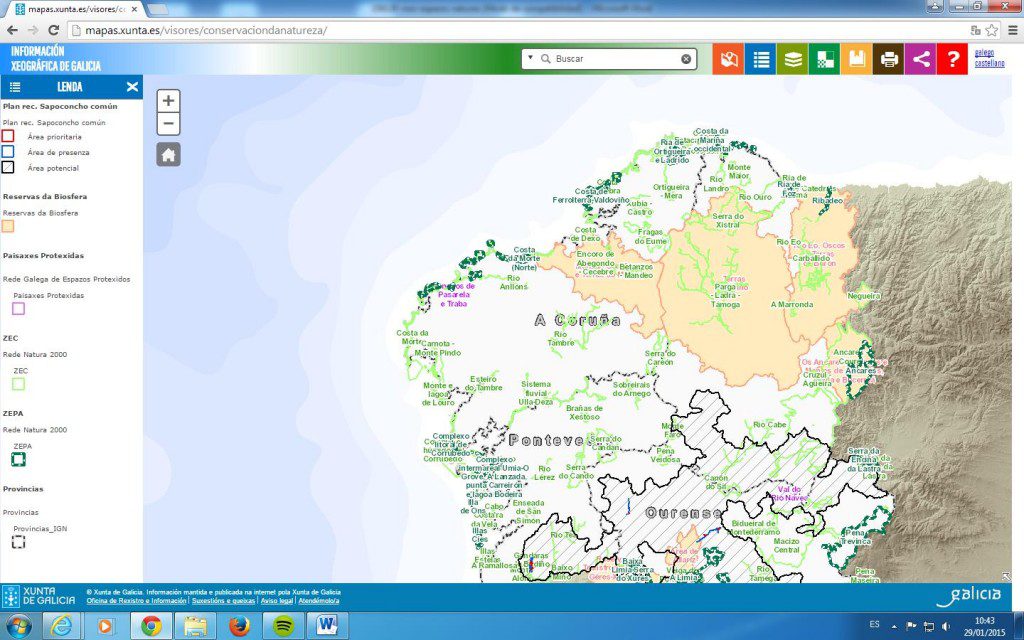The width and height of the screenshot is (1024, 640).
Task: Close the Lenda legend panel
Action: point(132,87)
